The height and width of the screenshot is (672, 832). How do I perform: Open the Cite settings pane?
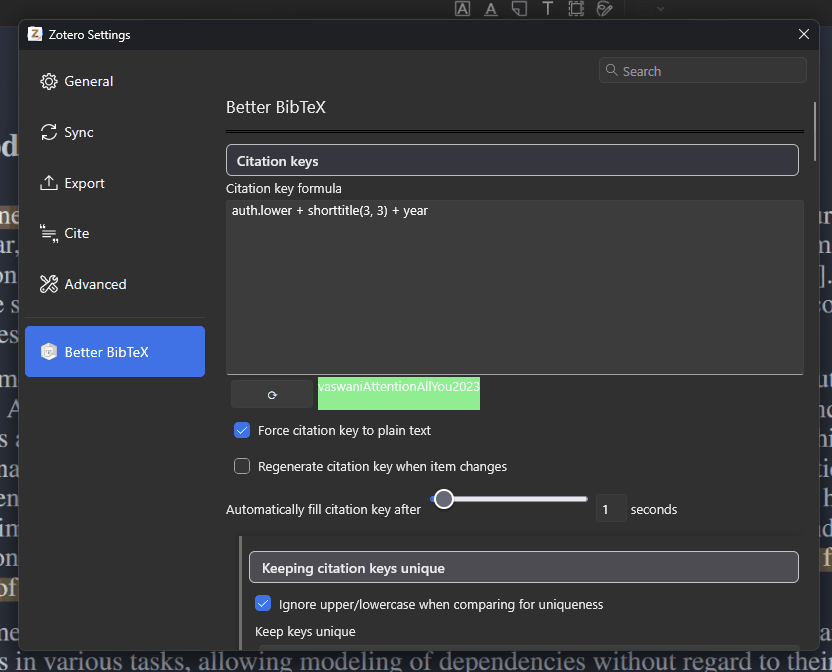point(115,234)
